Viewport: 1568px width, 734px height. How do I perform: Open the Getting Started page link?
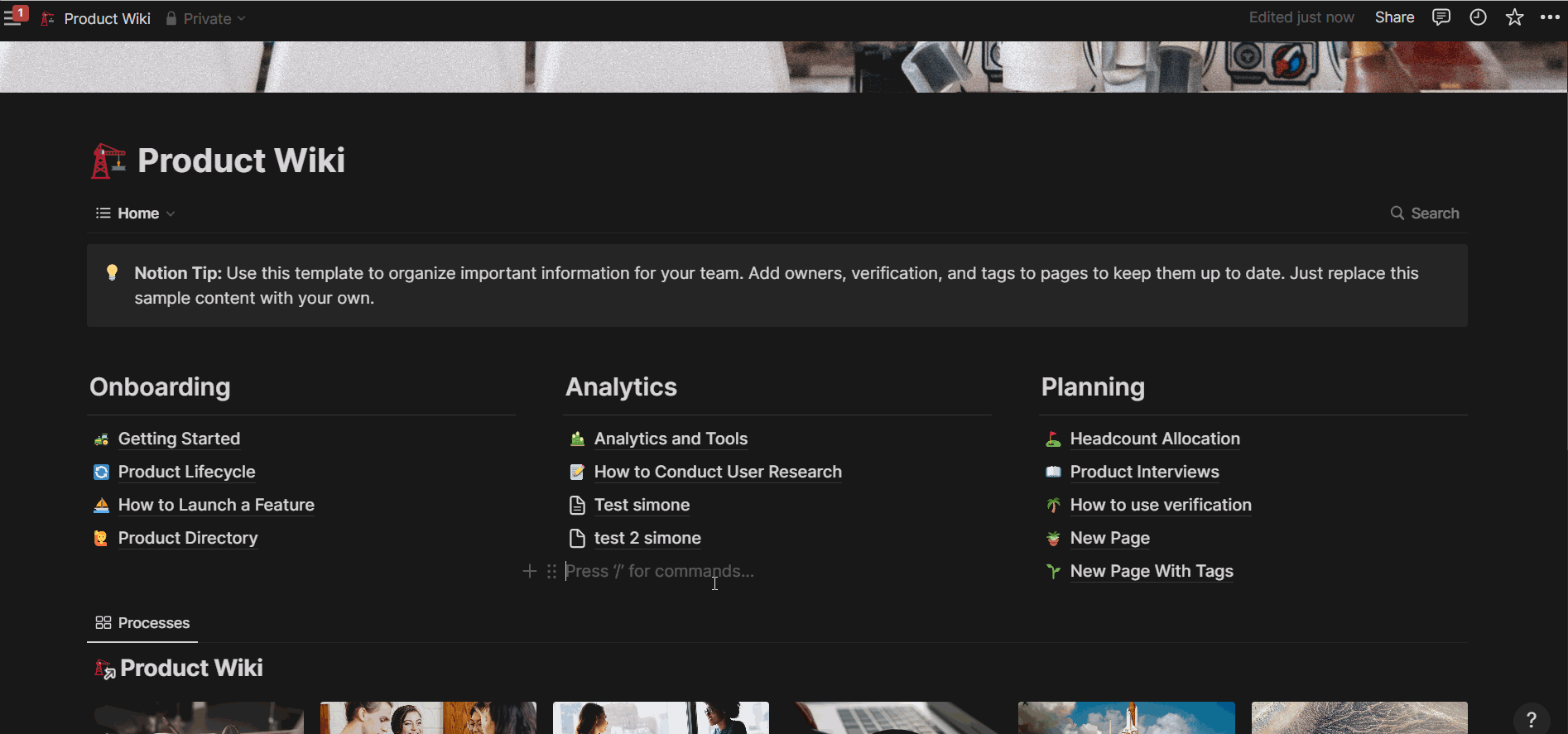coord(179,439)
